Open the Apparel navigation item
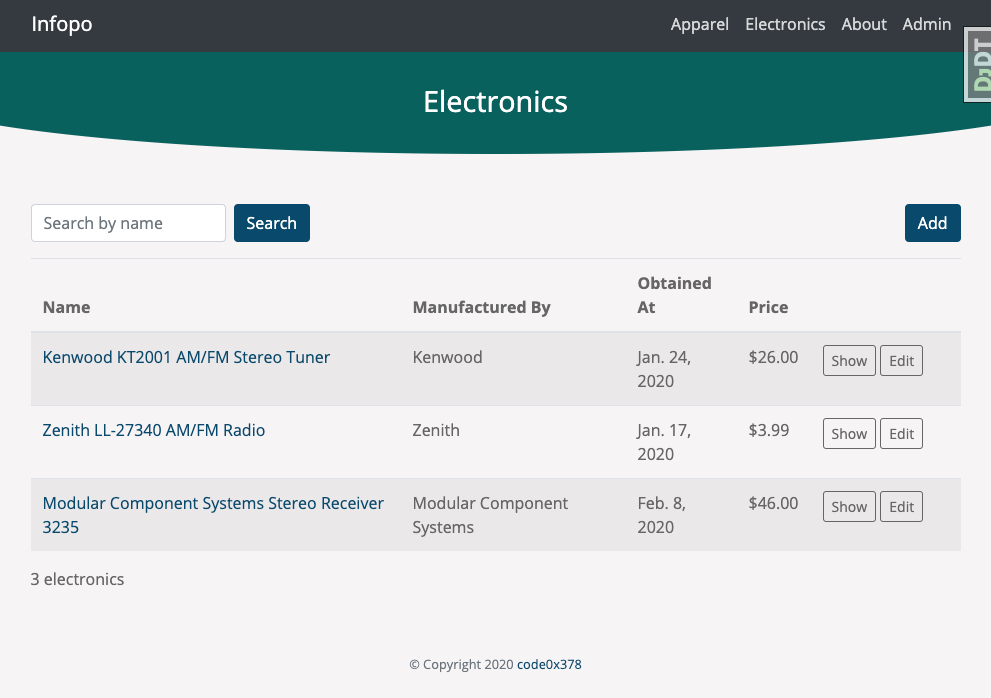The width and height of the screenshot is (991, 698). pyautogui.click(x=699, y=24)
